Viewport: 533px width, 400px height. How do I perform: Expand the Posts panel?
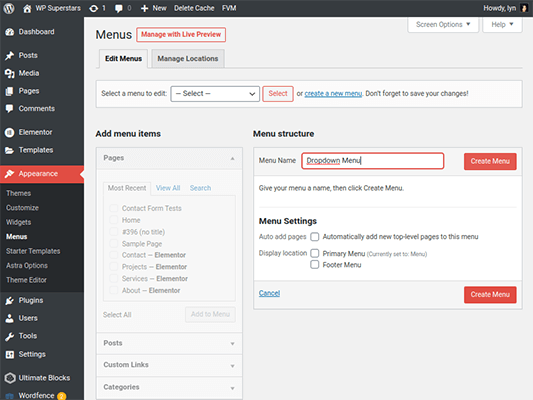(x=169, y=343)
